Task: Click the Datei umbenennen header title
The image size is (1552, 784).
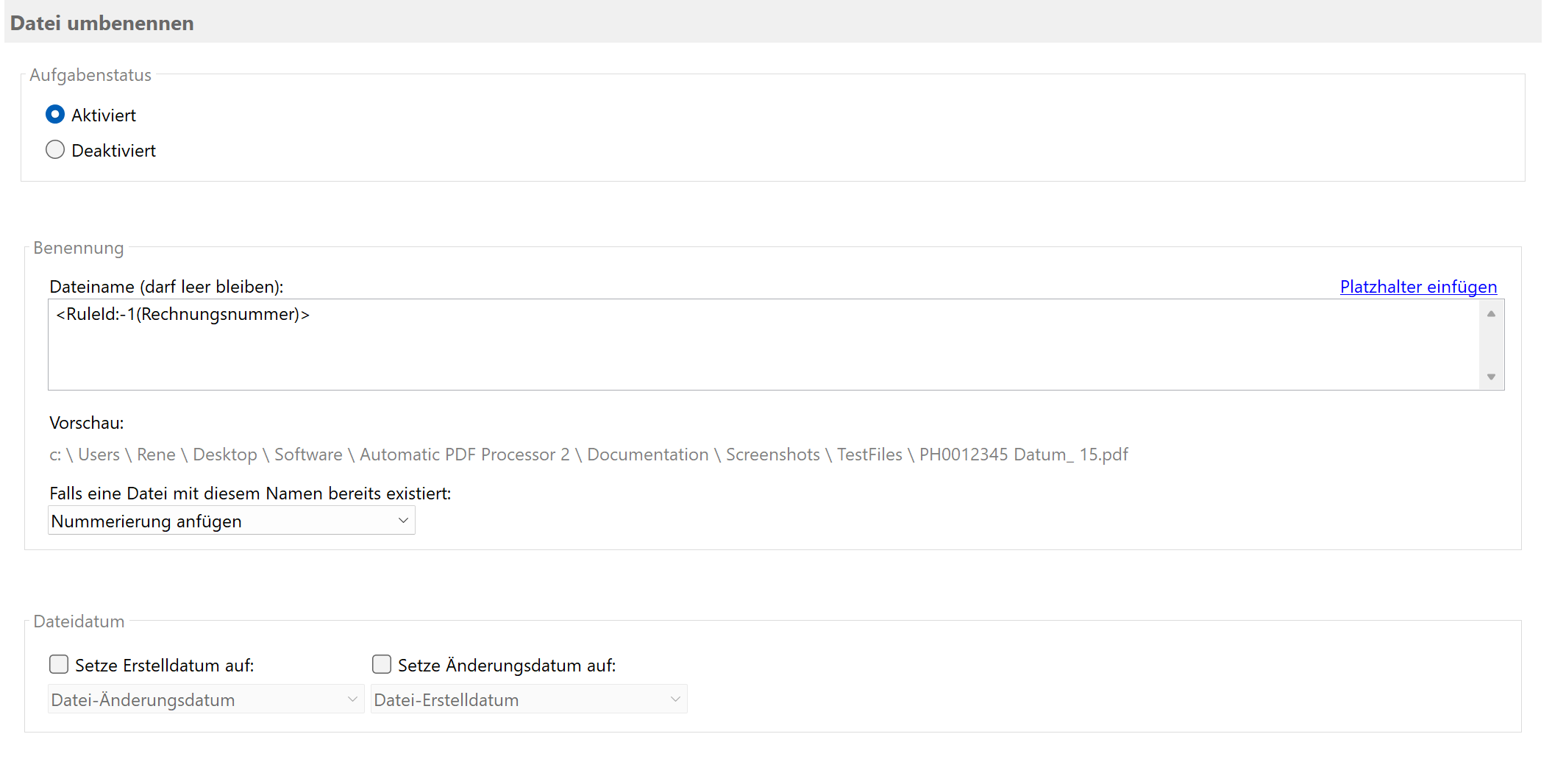Action: pyautogui.click(x=102, y=24)
